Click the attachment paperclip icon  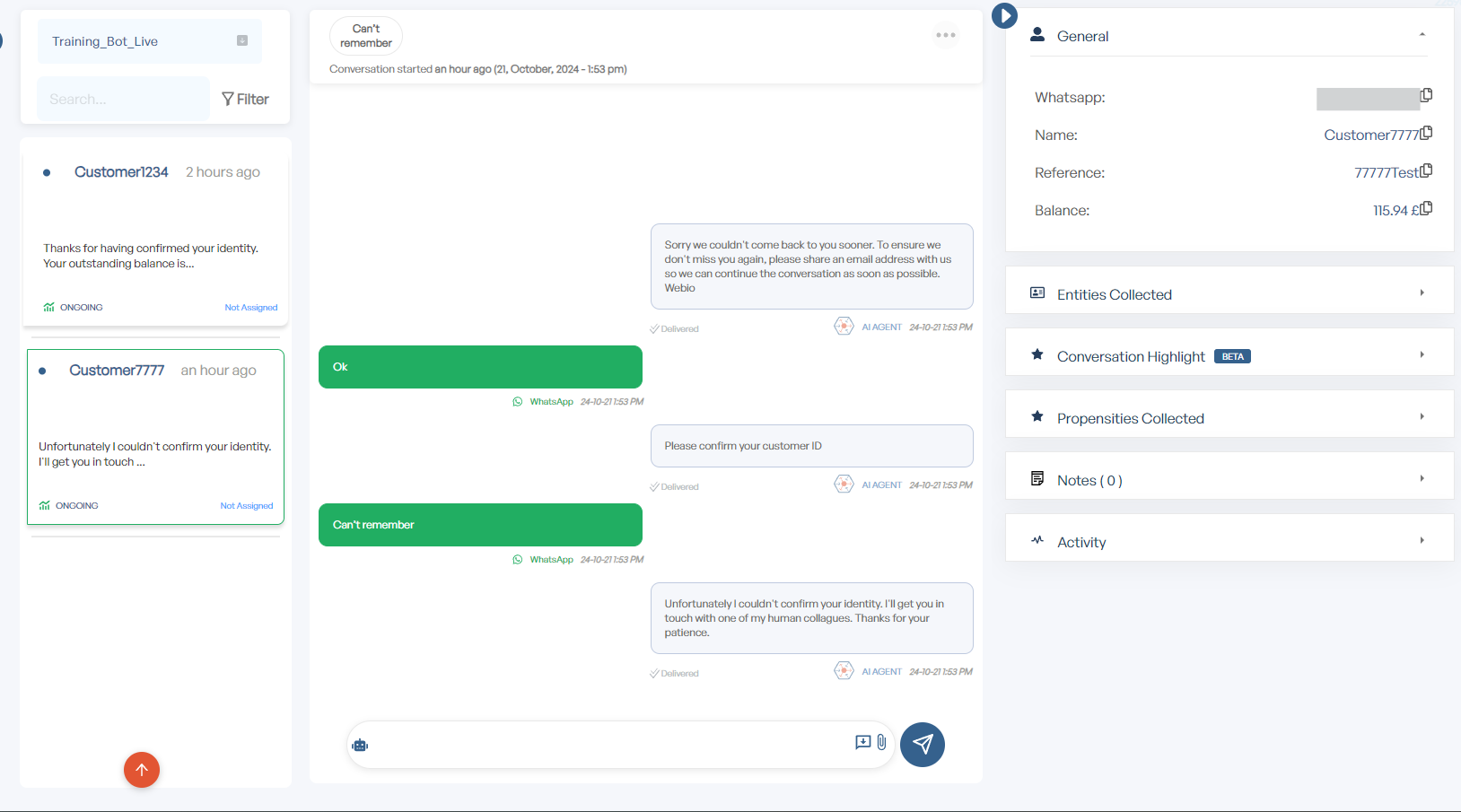pos(882,742)
